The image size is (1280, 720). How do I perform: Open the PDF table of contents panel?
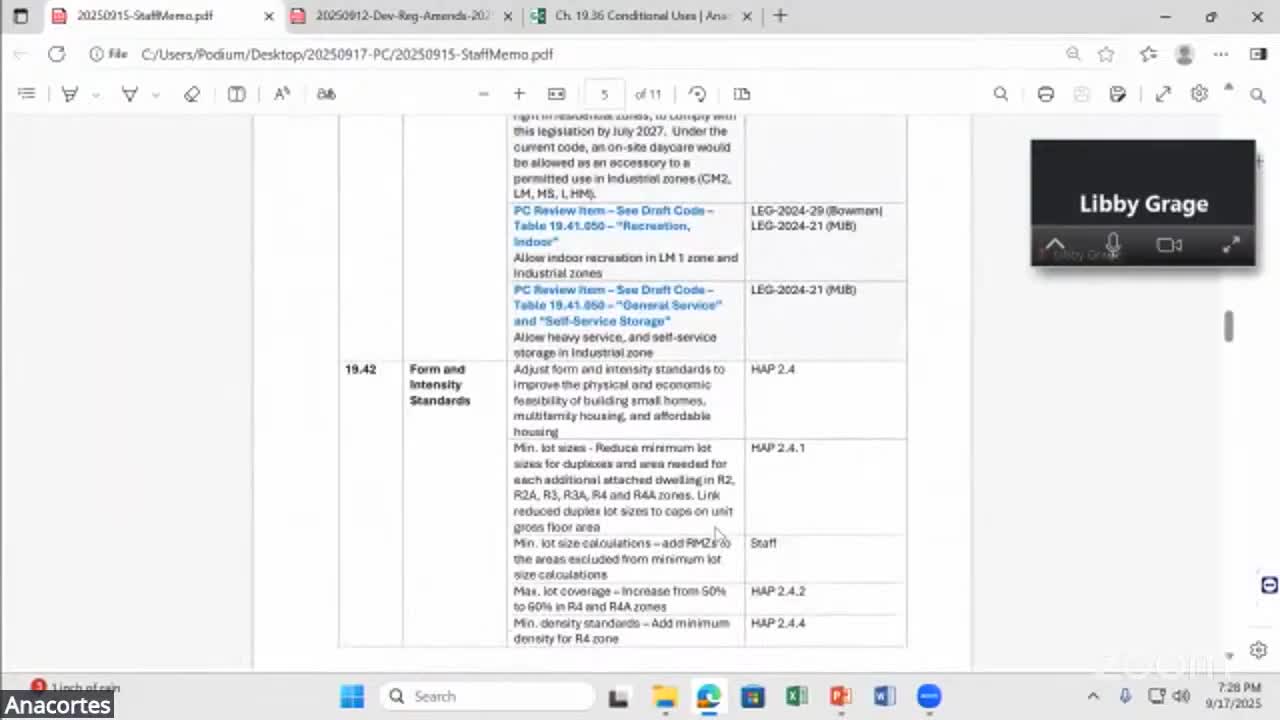tap(27, 94)
